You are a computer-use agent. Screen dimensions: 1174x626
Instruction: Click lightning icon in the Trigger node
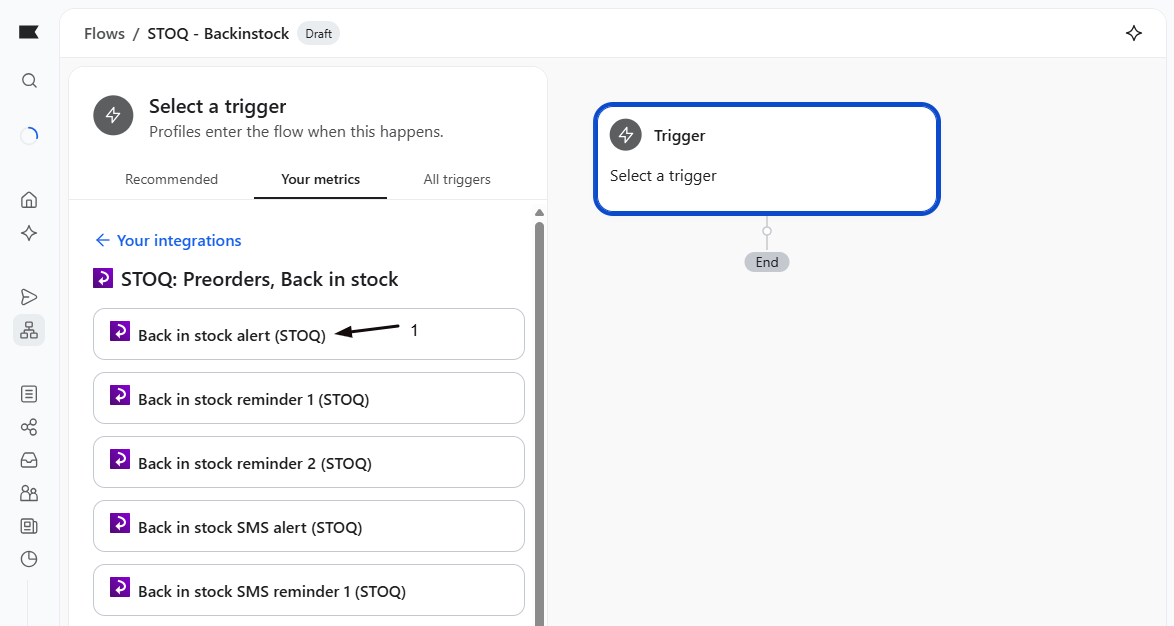626,135
